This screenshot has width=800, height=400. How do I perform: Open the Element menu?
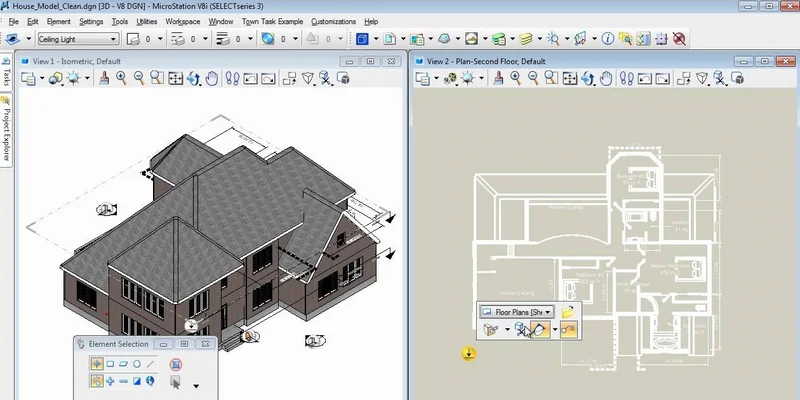pyautogui.click(x=59, y=21)
